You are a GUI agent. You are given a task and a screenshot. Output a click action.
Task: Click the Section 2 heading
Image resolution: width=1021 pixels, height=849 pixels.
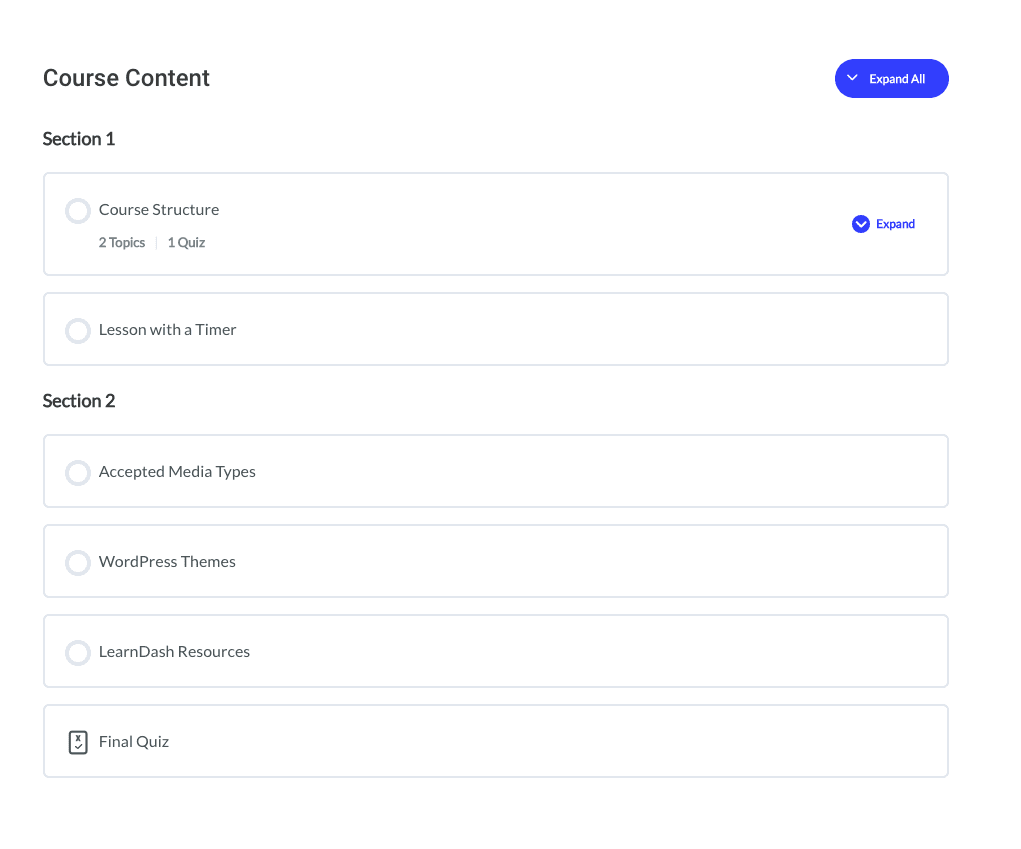point(79,401)
